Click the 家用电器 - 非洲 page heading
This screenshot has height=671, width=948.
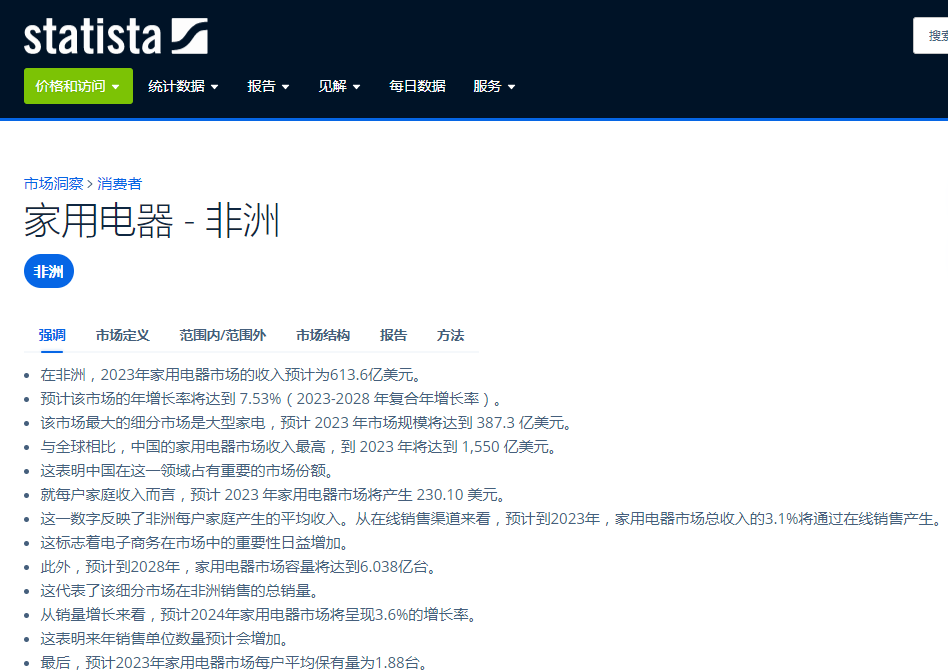152,221
